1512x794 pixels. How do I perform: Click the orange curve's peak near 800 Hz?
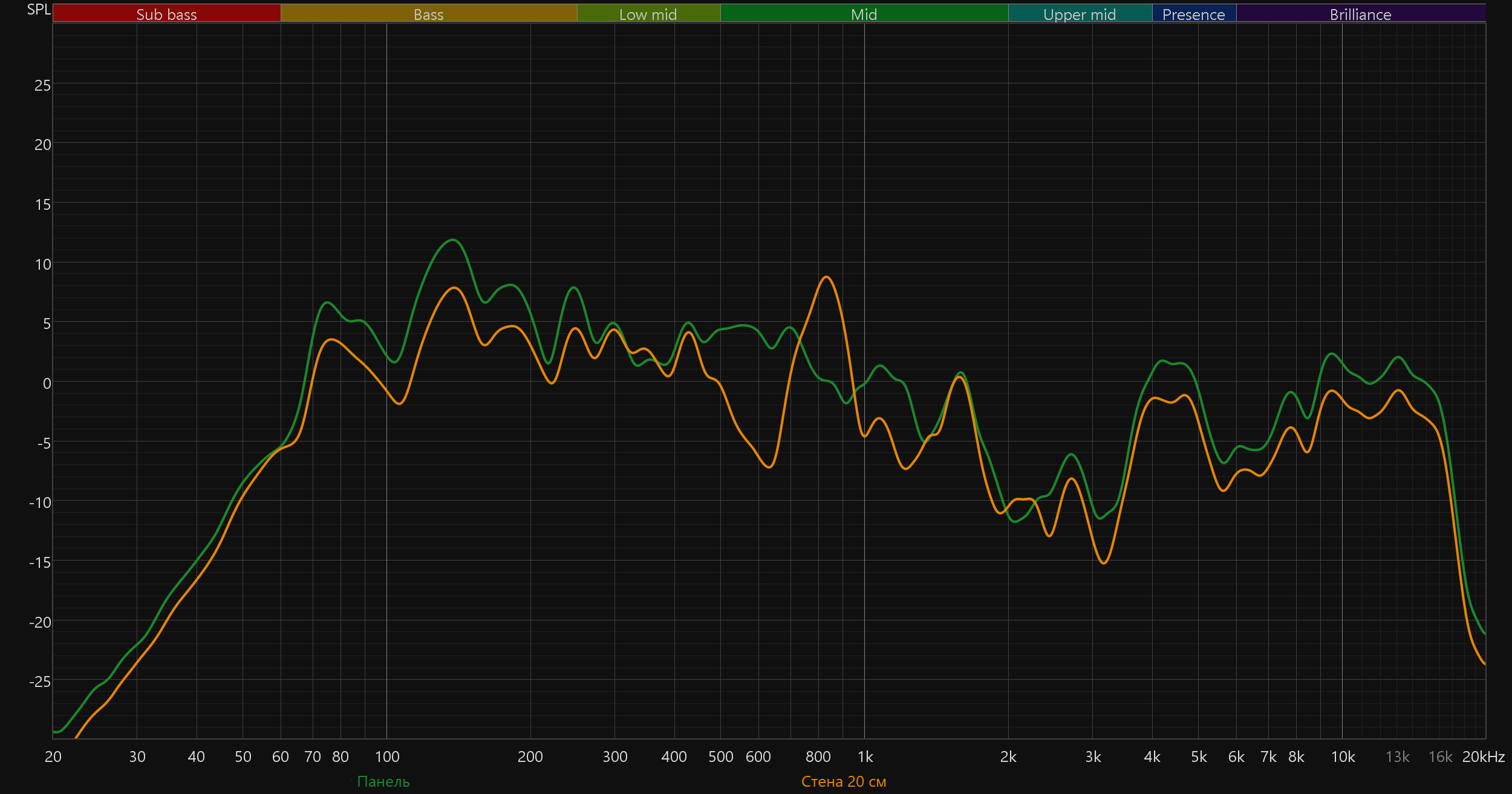pyautogui.click(x=826, y=277)
